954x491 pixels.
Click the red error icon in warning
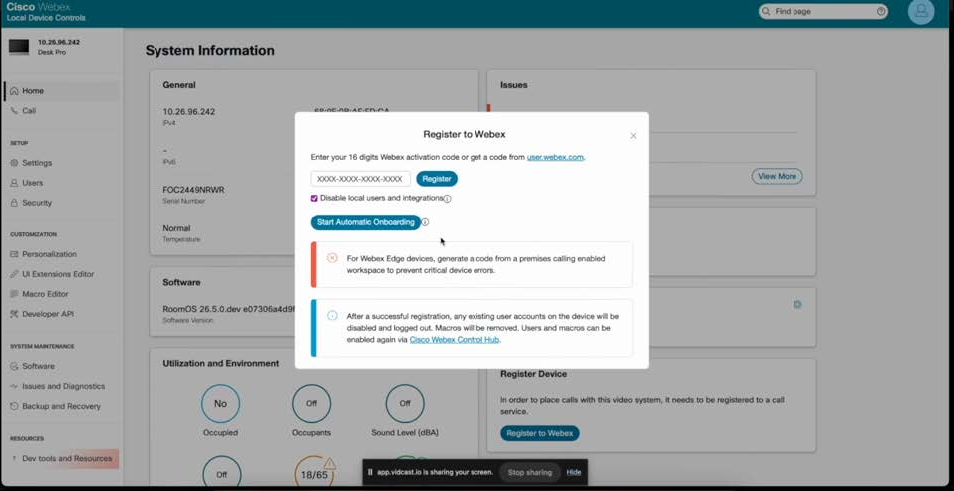[x=332, y=258]
